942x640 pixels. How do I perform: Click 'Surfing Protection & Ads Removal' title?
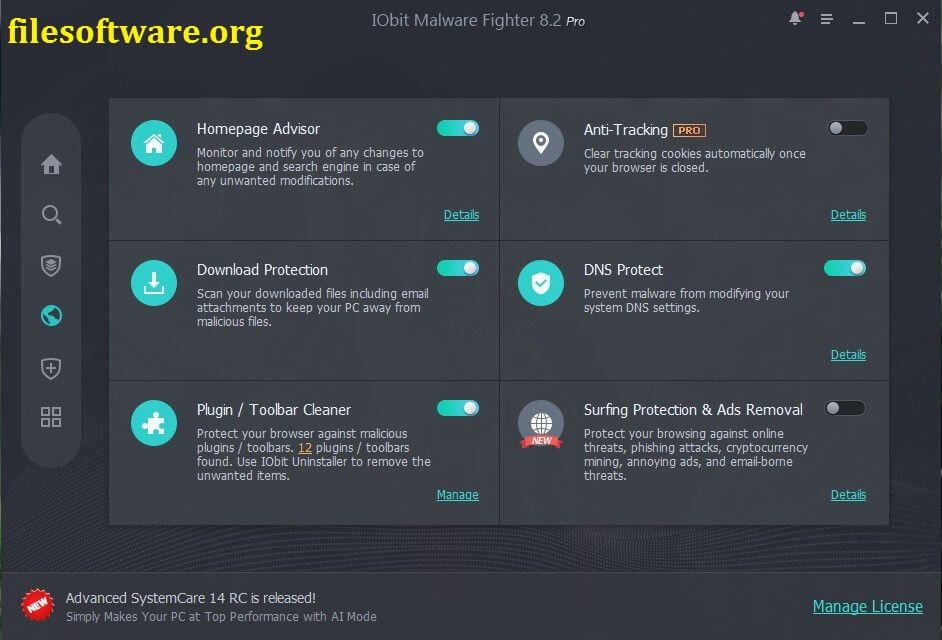coord(693,410)
